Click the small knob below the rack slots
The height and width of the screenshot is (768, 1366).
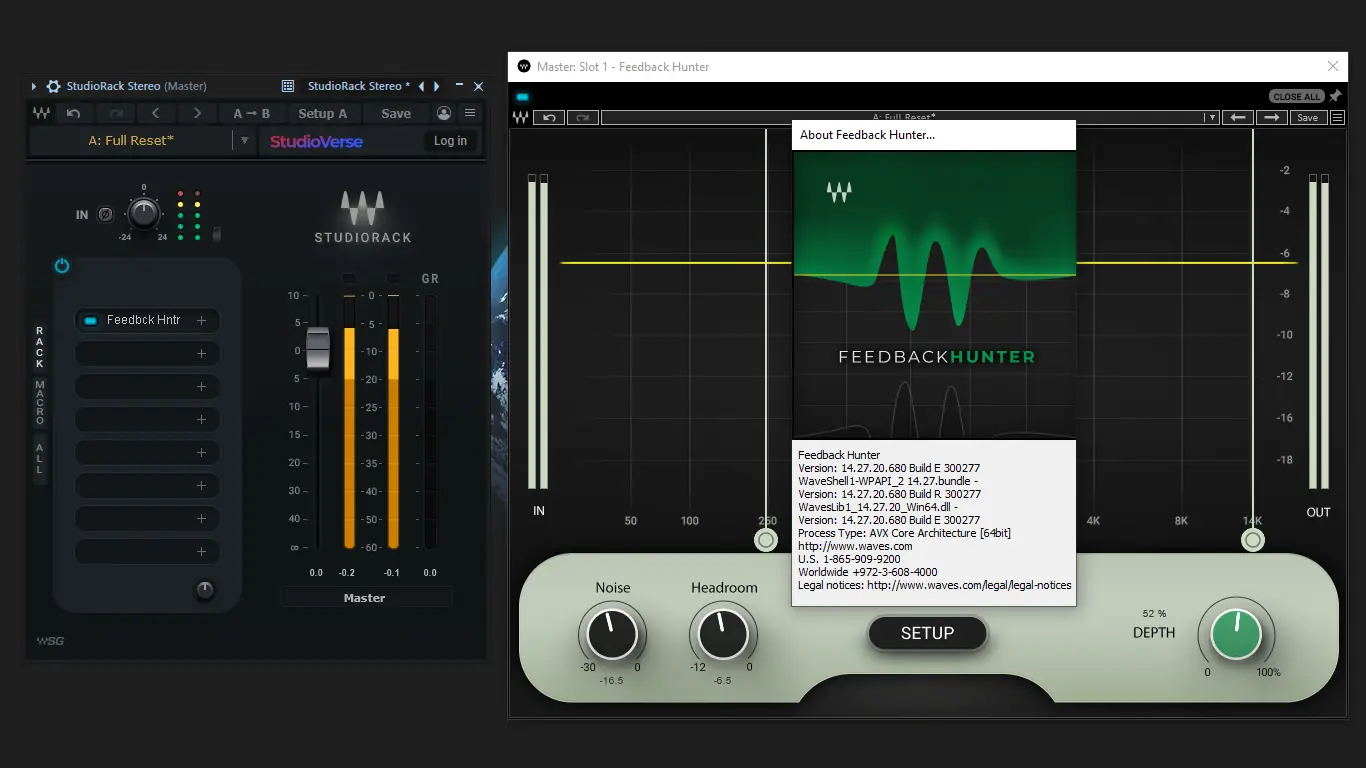point(205,590)
